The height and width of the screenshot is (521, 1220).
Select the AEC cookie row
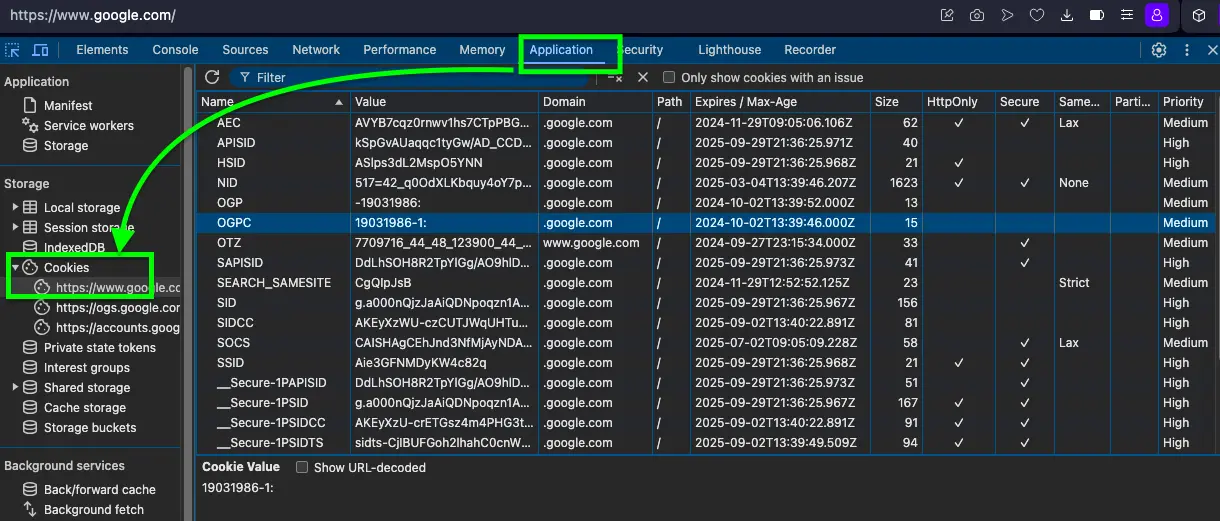point(706,123)
